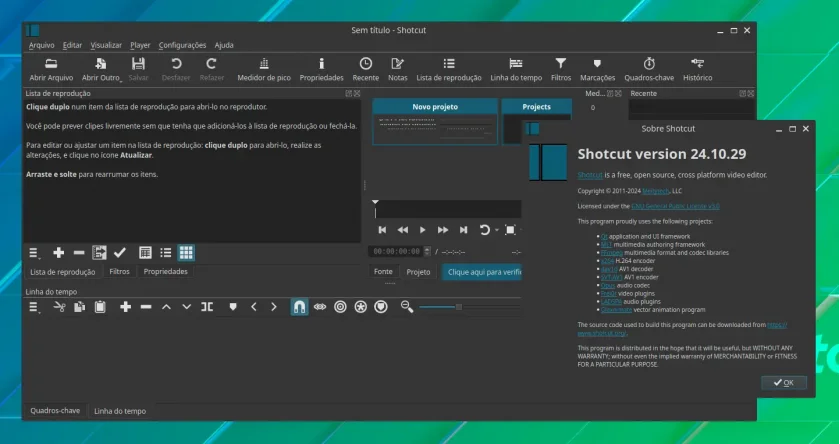Select the Filtros tab below playlist
This screenshot has height=444, width=840.
(119, 272)
